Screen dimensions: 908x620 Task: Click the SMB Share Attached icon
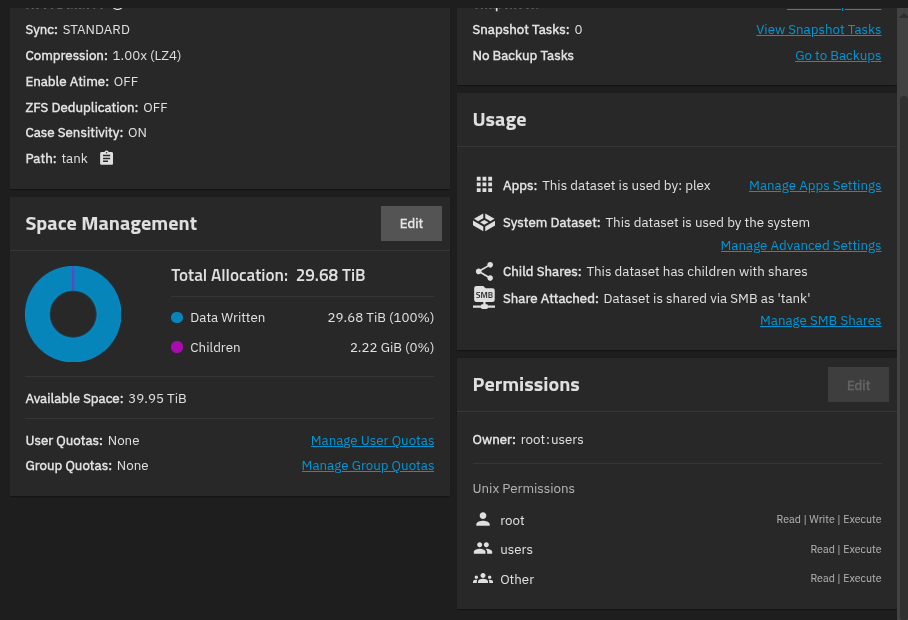[484, 297]
